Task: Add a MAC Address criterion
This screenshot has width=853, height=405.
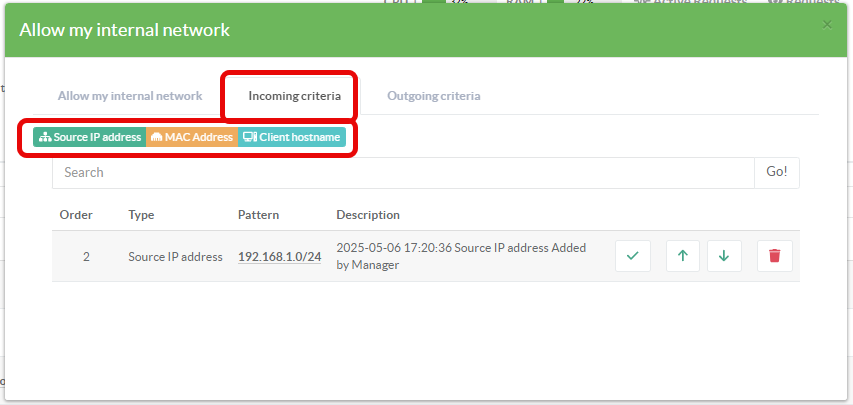Action: pyautogui.click(x=191, y=137)
